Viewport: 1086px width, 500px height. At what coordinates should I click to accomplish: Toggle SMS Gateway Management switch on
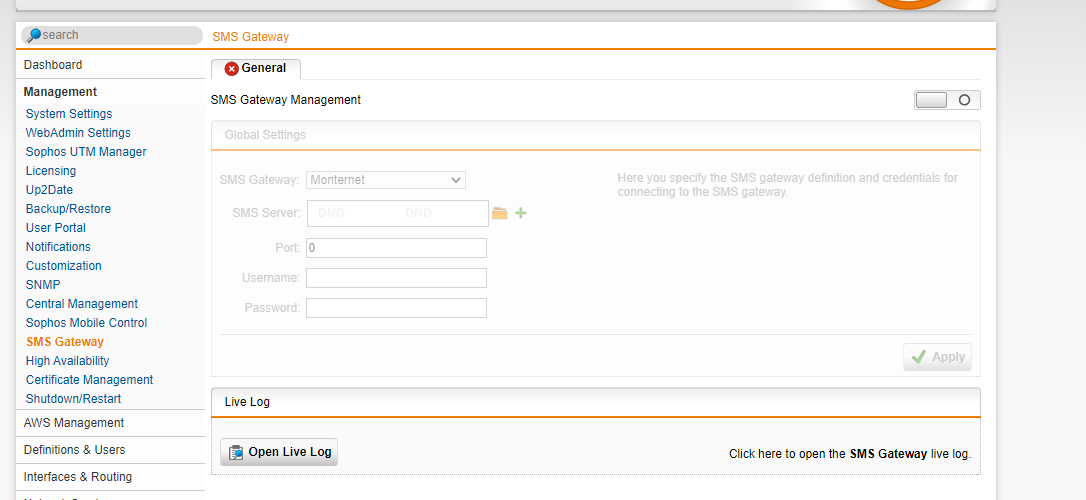pyautogui.click(x=947, y=100)
